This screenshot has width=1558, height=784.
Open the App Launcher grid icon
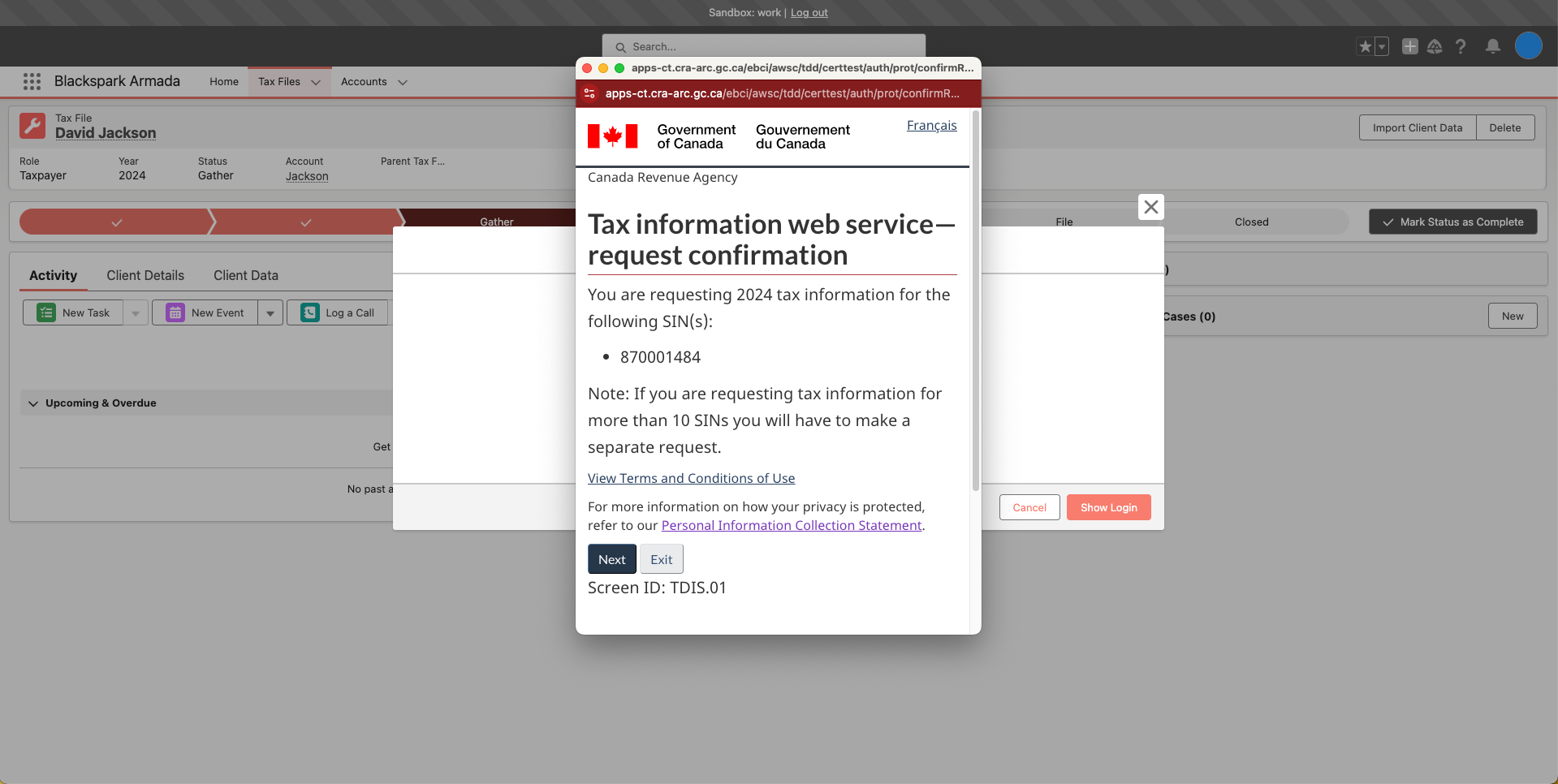pyautogui.click(x=32, y=81)
